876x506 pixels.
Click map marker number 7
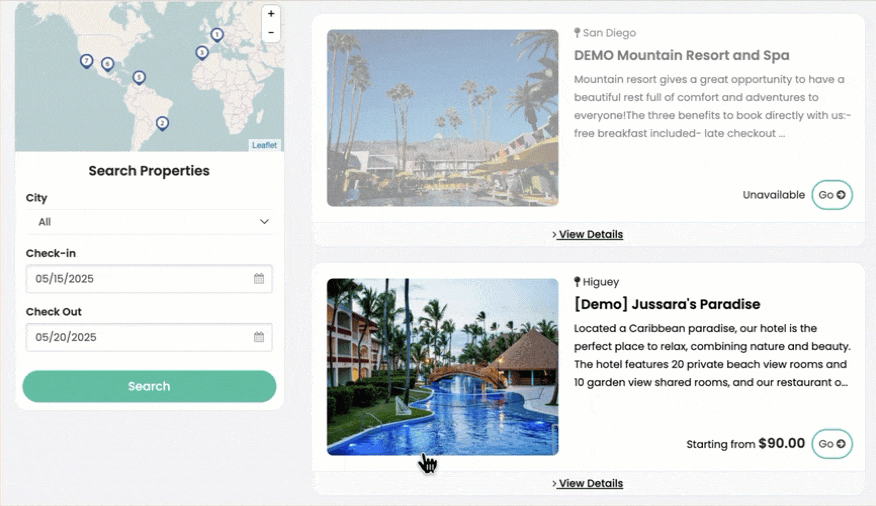click(x=87, y=61)
